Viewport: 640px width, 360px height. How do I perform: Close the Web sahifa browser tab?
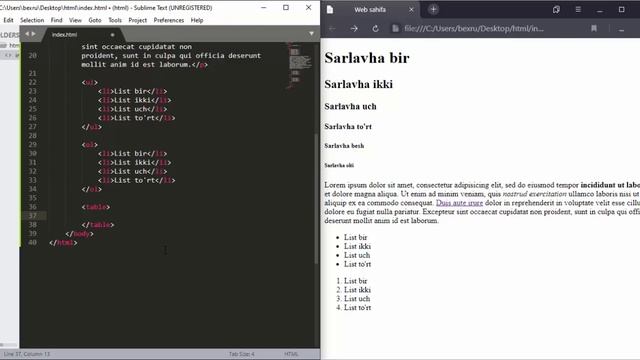(411, 9)
